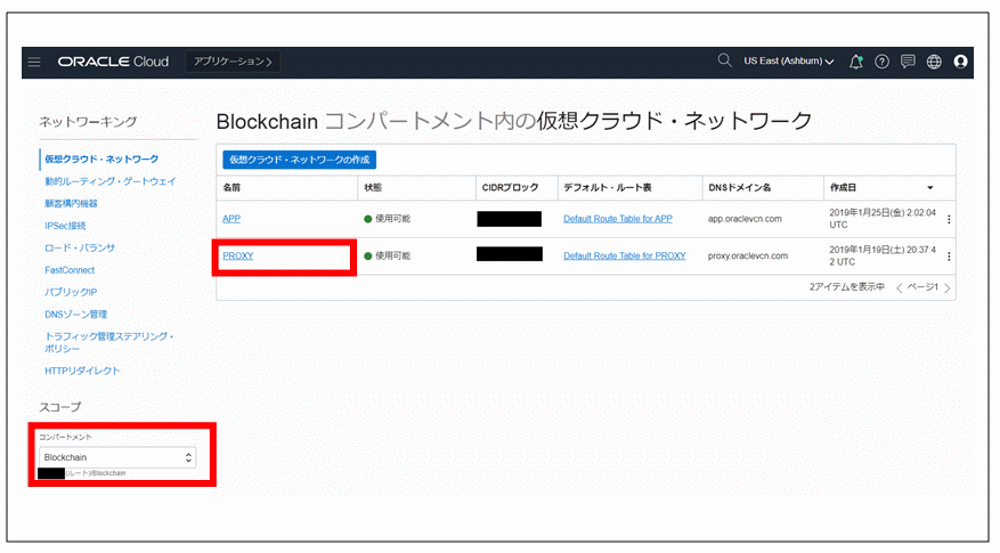Open notifications bell icon

[856, 62]
